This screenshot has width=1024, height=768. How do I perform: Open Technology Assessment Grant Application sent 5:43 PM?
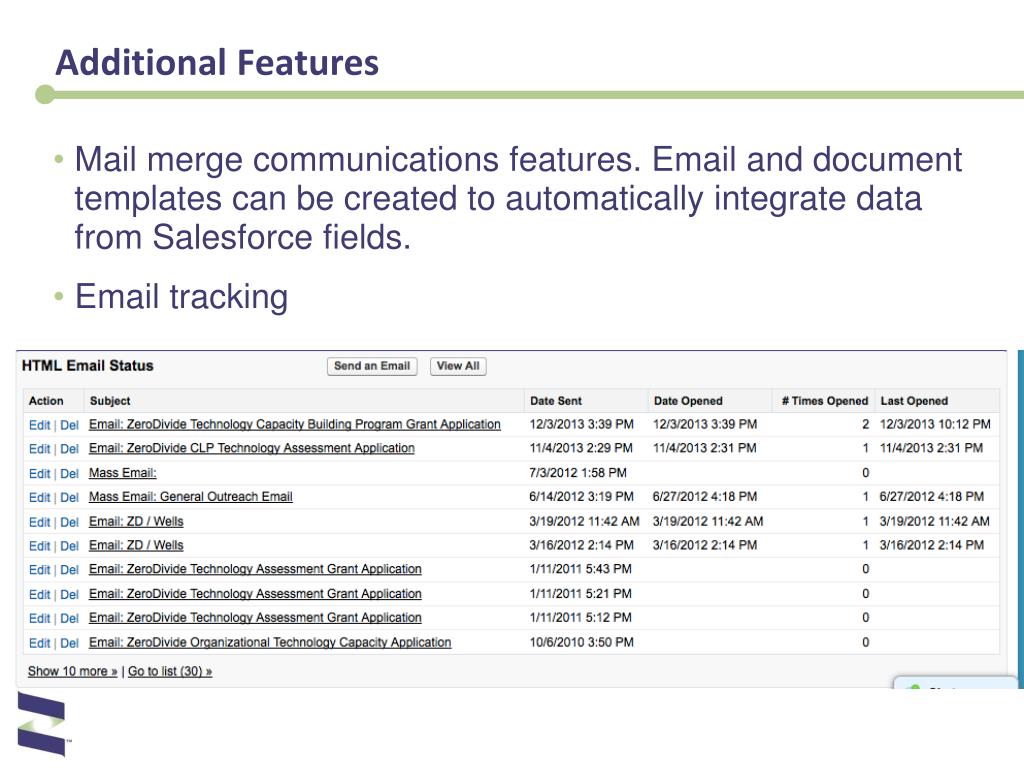255,569
